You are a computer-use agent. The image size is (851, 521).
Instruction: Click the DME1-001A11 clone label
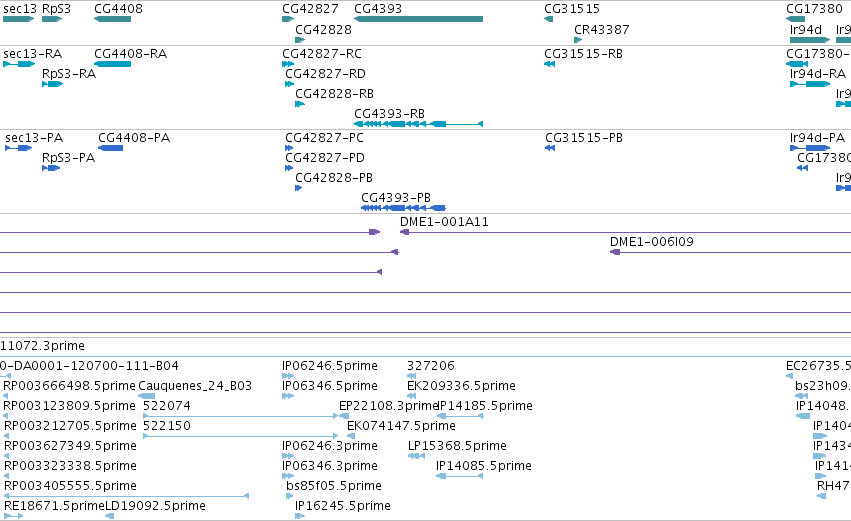tap(444, 221)
